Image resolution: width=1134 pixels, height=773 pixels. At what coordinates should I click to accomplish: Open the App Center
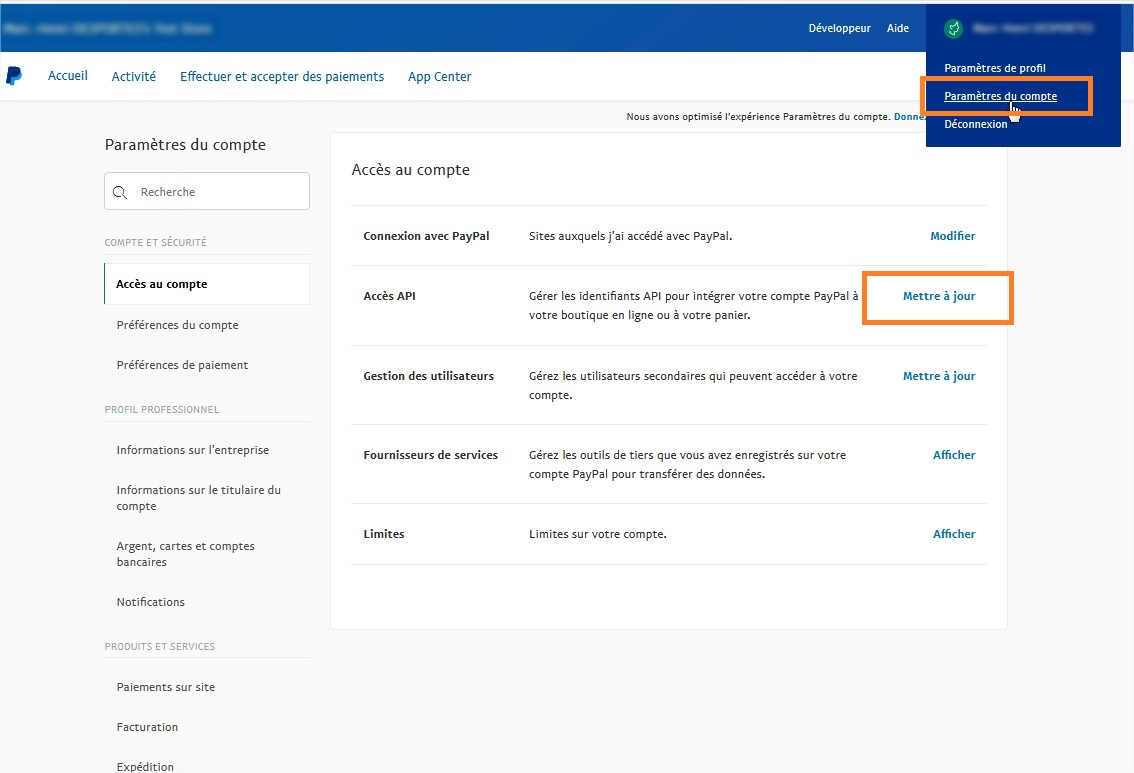click(439, 76)
